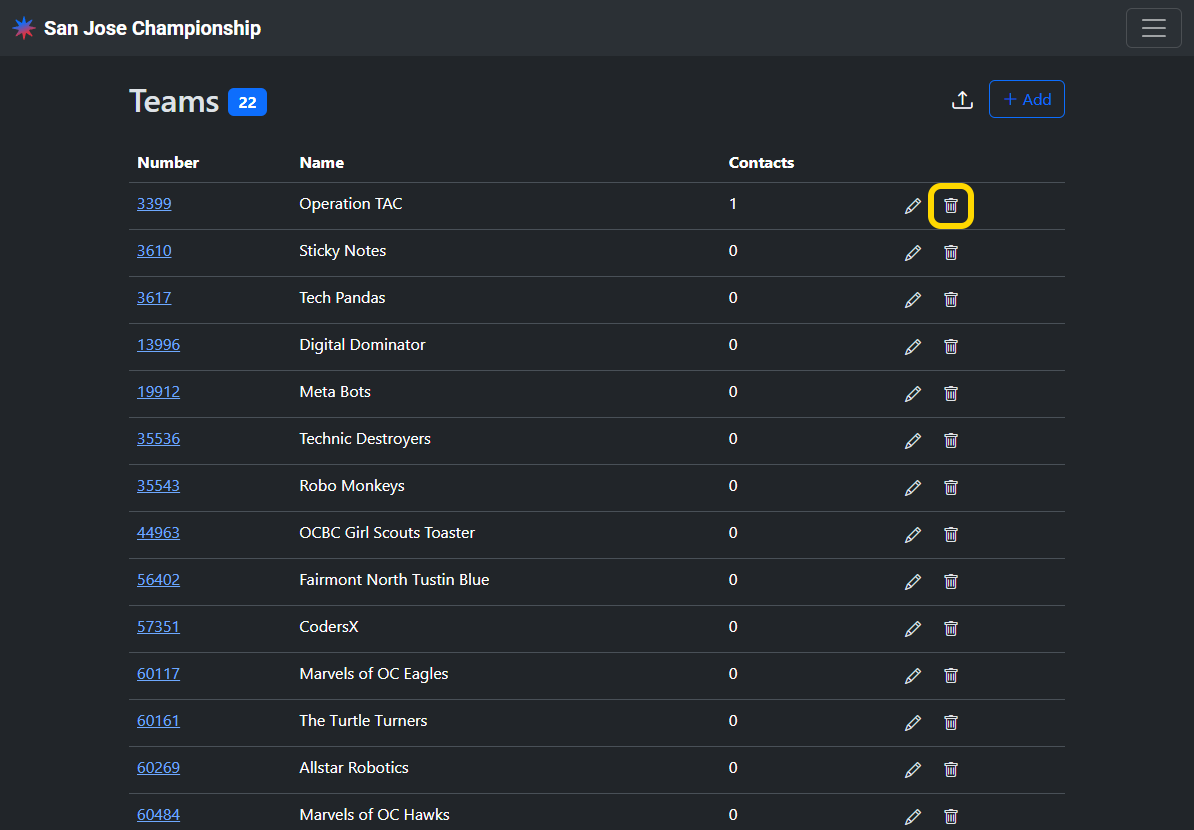Delete the CodersX team row
This screenshot has height=830, width=1194.
pyautogui.click(x=951, y=629)
